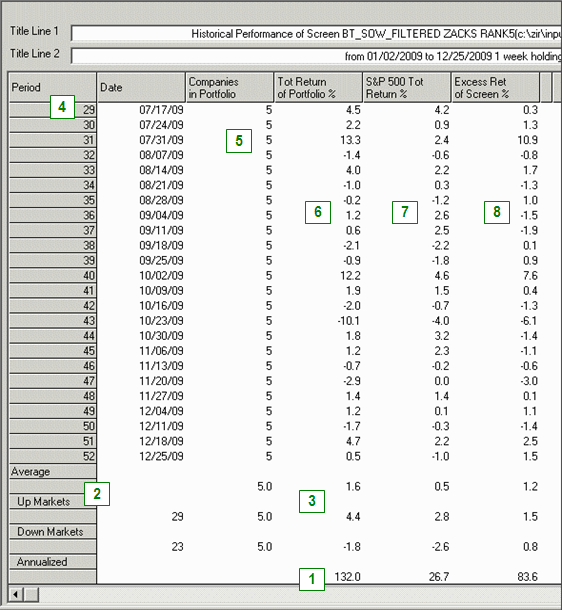Screen dimensions: 562x610
Task: Select period row 29
Action: (53, 110)
